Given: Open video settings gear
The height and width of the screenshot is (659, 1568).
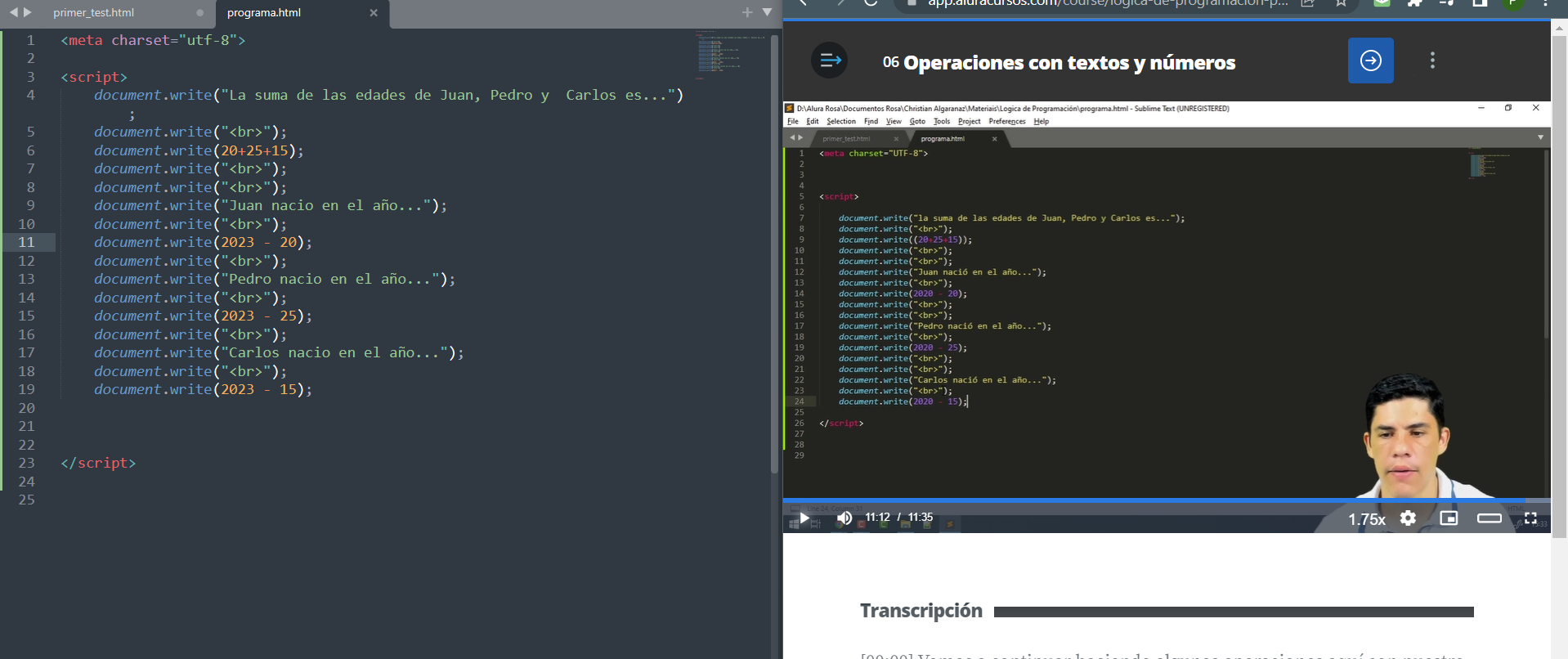Looking at the screenshot, I should pyautogui.click(x=1408, y=518).
